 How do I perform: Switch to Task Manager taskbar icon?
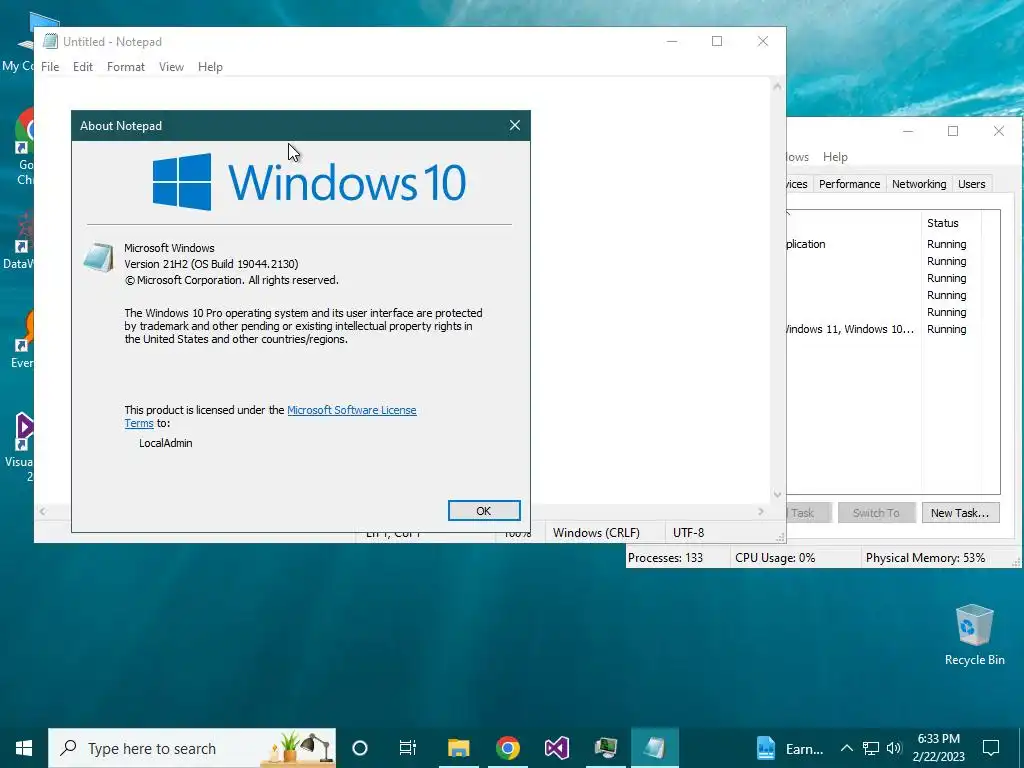coord(605,748)
